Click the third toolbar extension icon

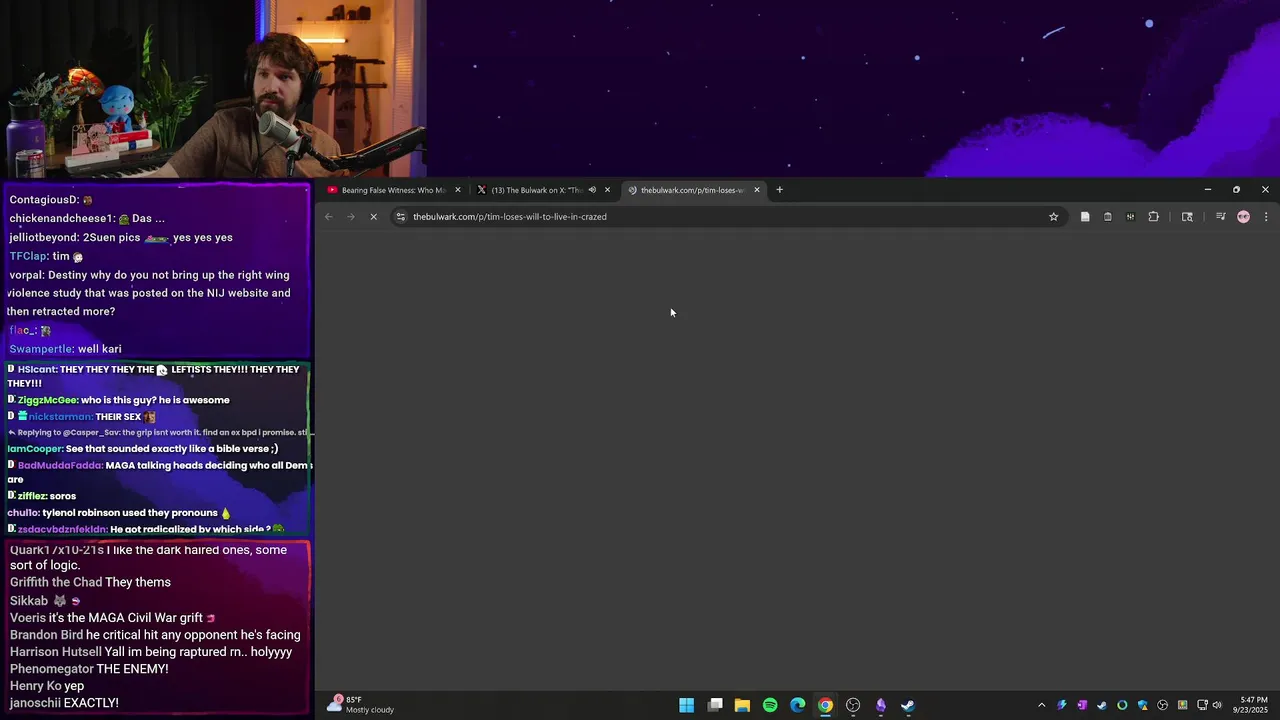1130,217
